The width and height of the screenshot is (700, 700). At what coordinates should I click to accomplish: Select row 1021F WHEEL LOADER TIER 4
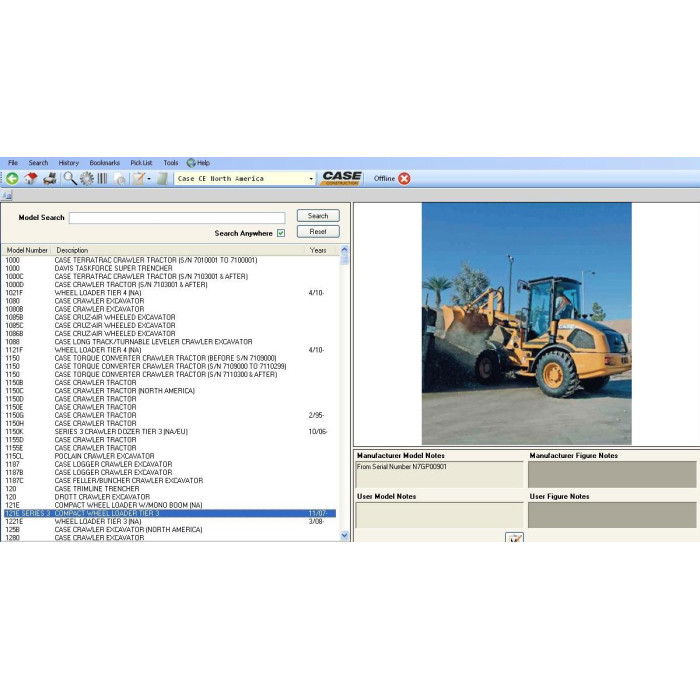tap(170, 293)
